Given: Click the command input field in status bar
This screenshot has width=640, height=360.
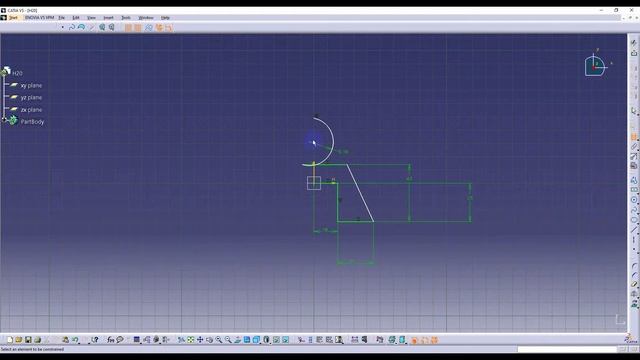Looking at the screenshot, I should (x=567, y=349).
